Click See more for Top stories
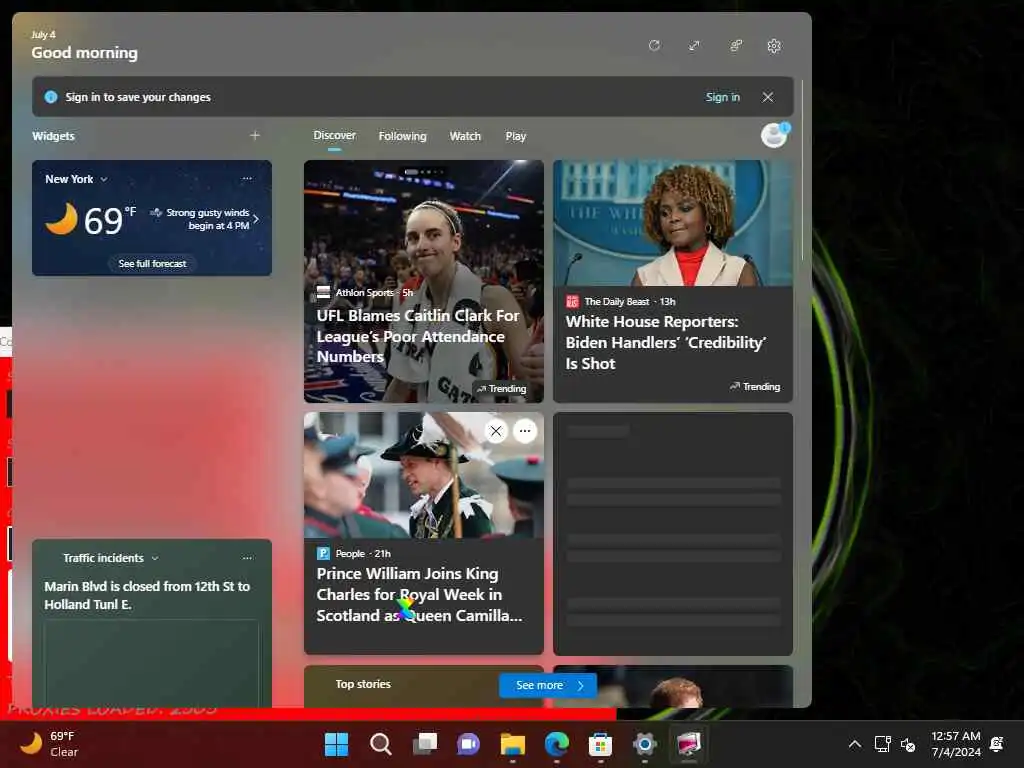Viewport: 1024px width, 768px height. coord(547,685)
